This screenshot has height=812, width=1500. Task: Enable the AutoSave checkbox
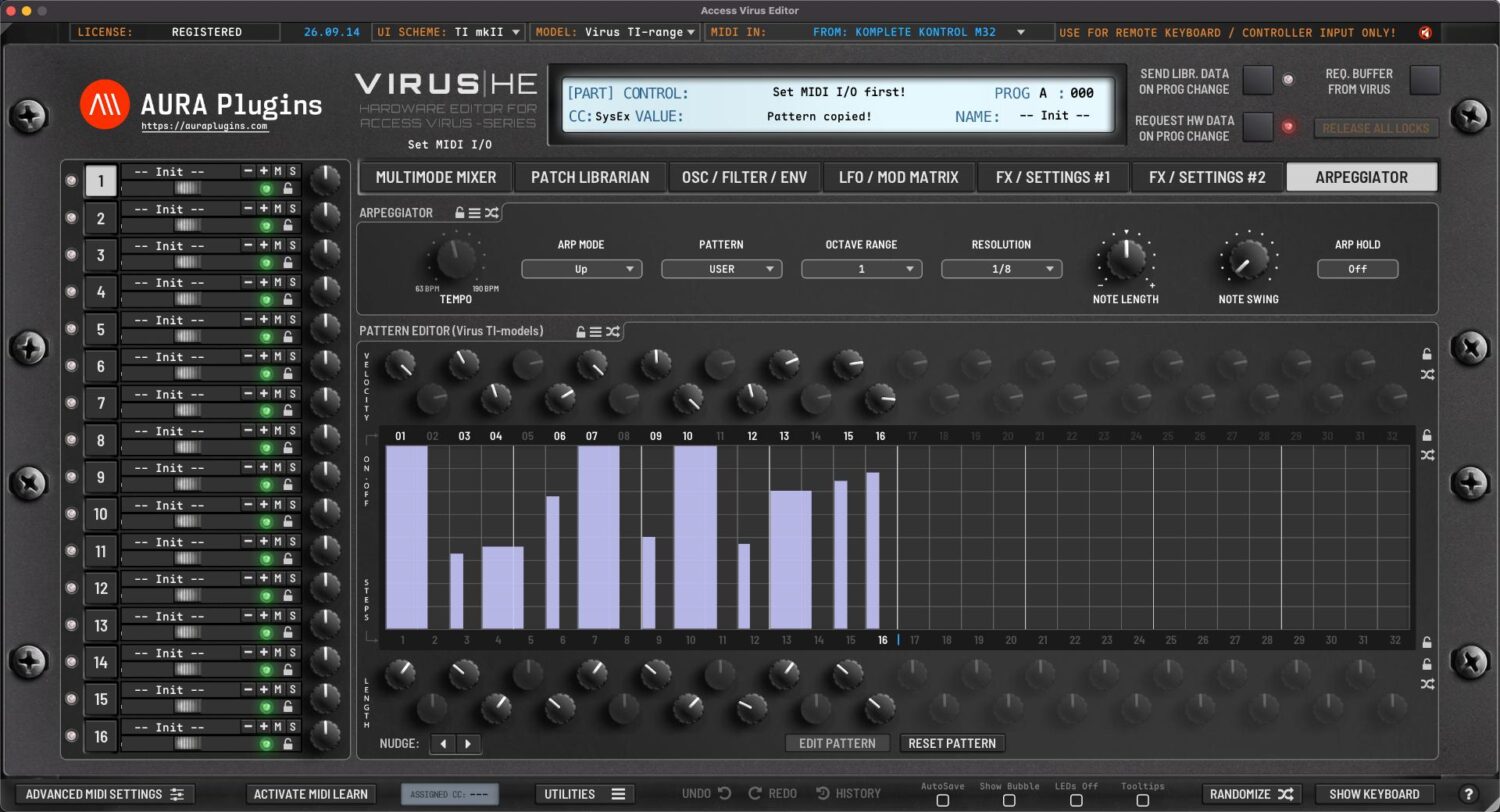942,800
